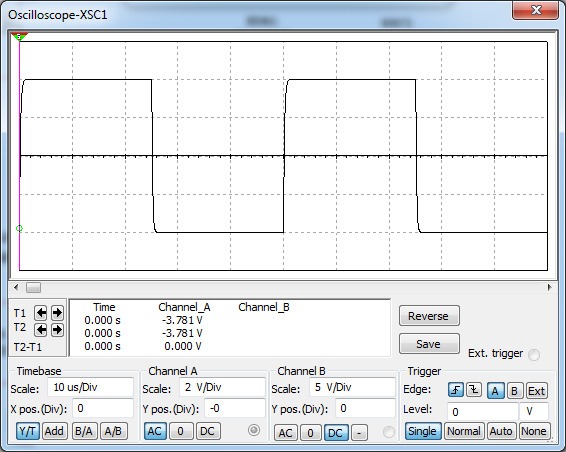Switch timebase to A/B mode

[113, 431]
